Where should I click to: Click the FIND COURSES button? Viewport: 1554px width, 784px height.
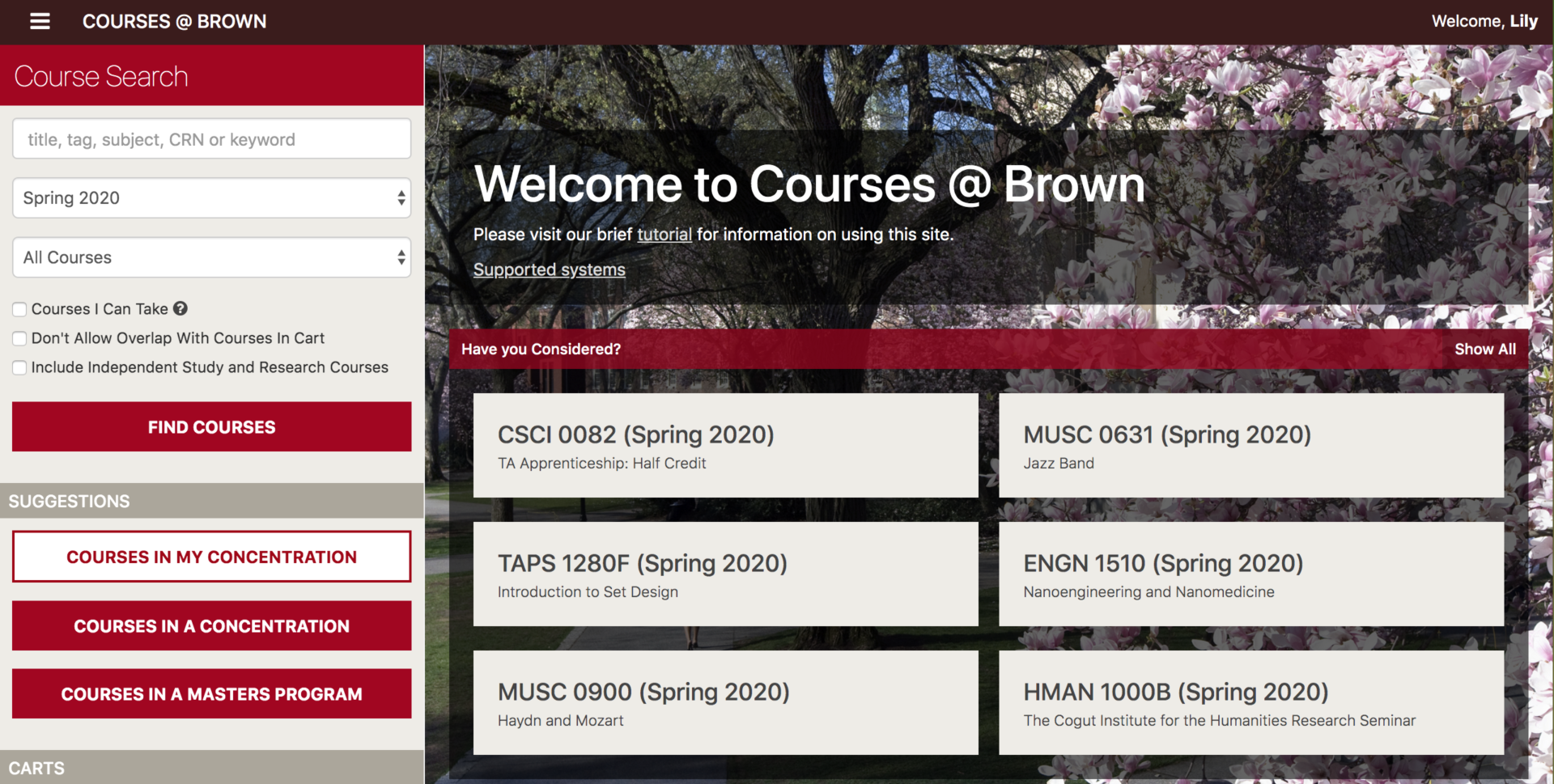[x=212, y=426]
